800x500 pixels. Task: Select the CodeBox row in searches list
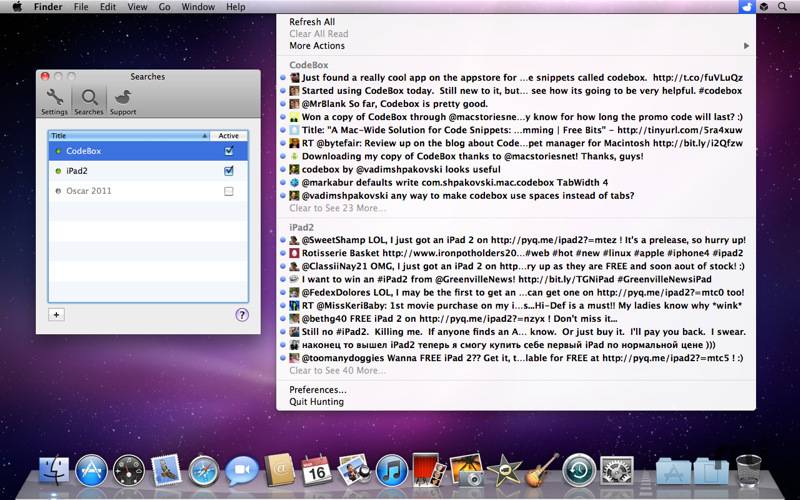[x=148, y=151]
